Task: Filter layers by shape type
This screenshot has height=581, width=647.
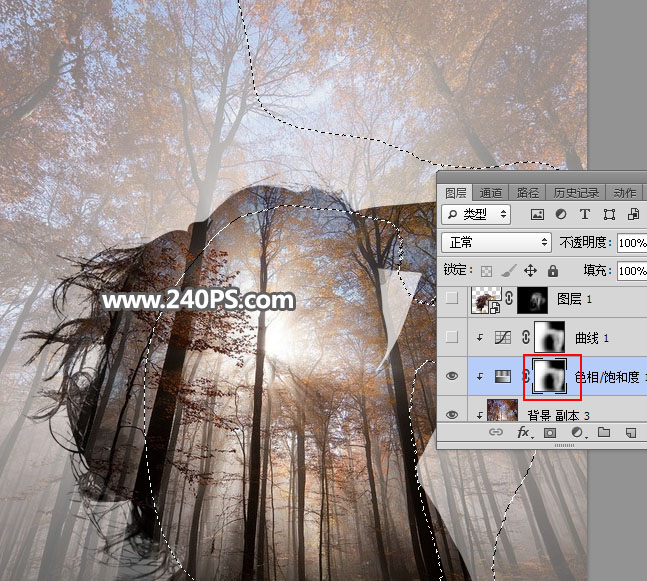Action: pos(609,214)
